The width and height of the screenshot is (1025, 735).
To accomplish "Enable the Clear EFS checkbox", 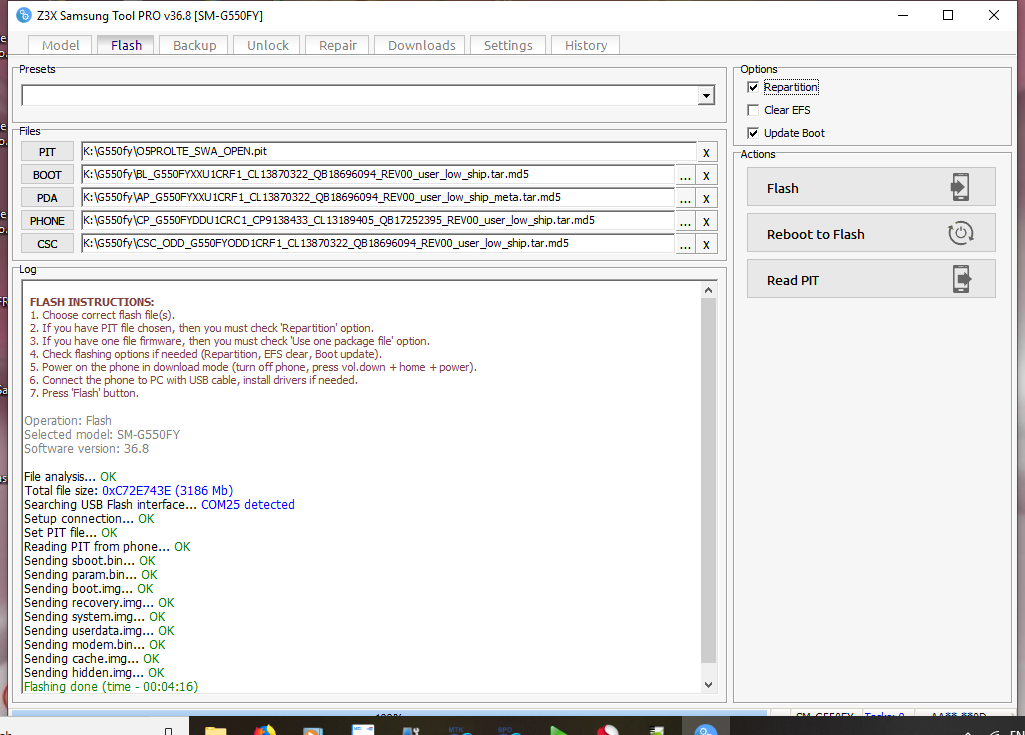I will pyautogui.click(x=753, y=110).
